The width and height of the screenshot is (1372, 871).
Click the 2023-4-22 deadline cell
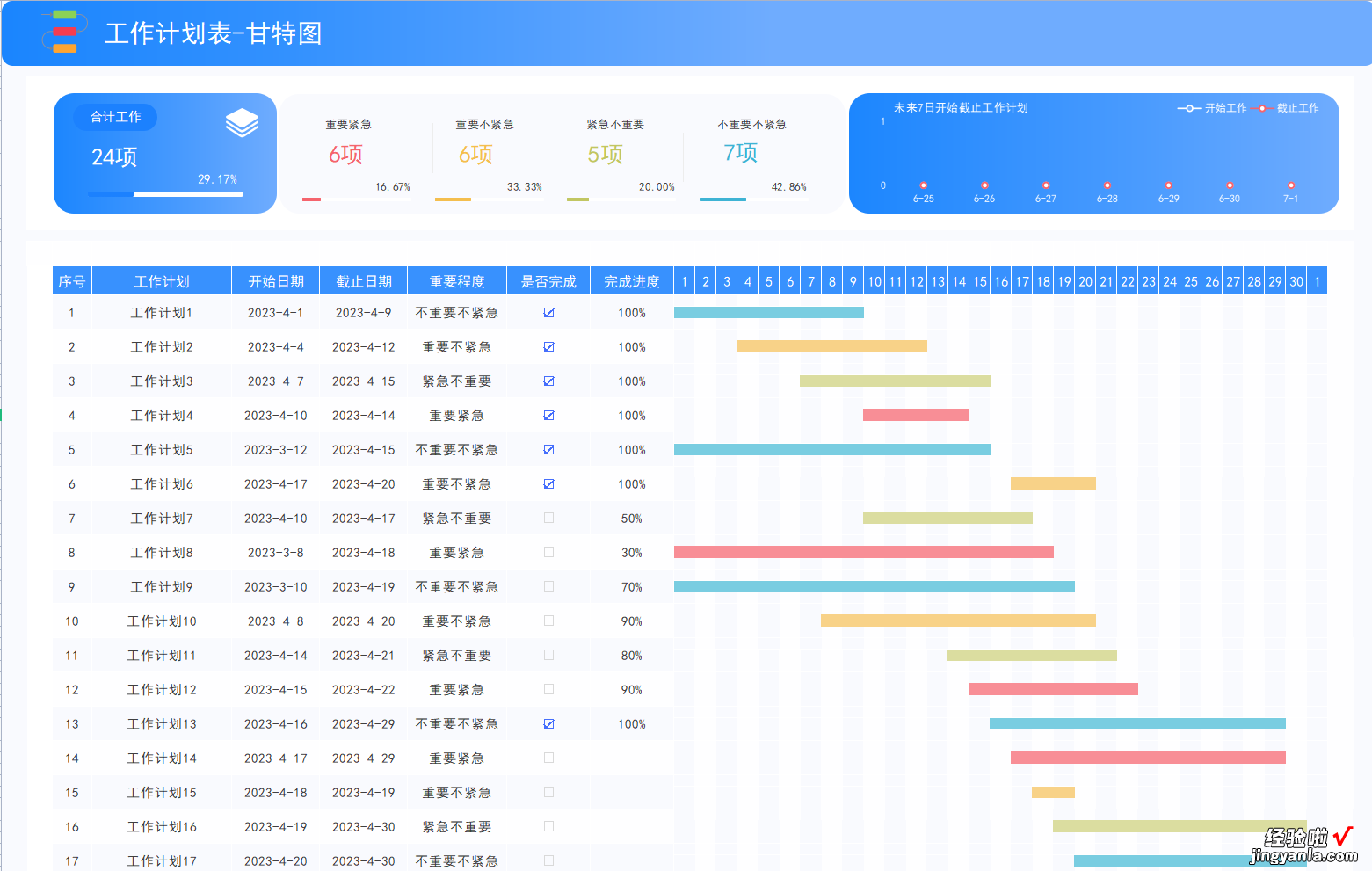coord(364,690)
